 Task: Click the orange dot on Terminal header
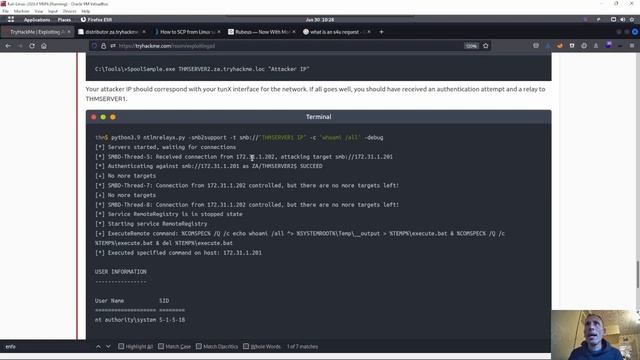(113, 117)
